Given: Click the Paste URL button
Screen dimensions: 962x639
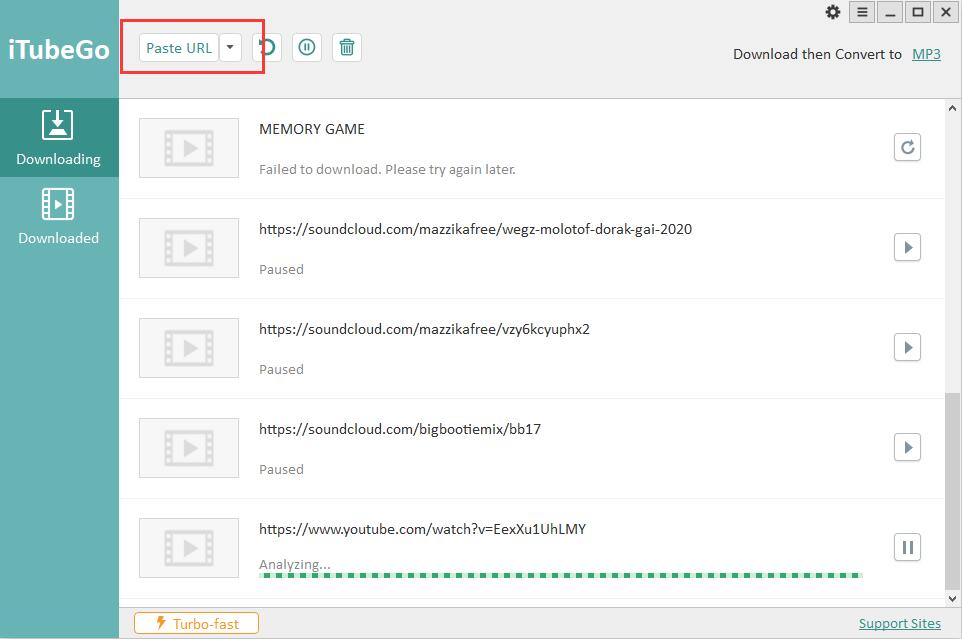Looking at the screenshot, I should click(179, 48).
